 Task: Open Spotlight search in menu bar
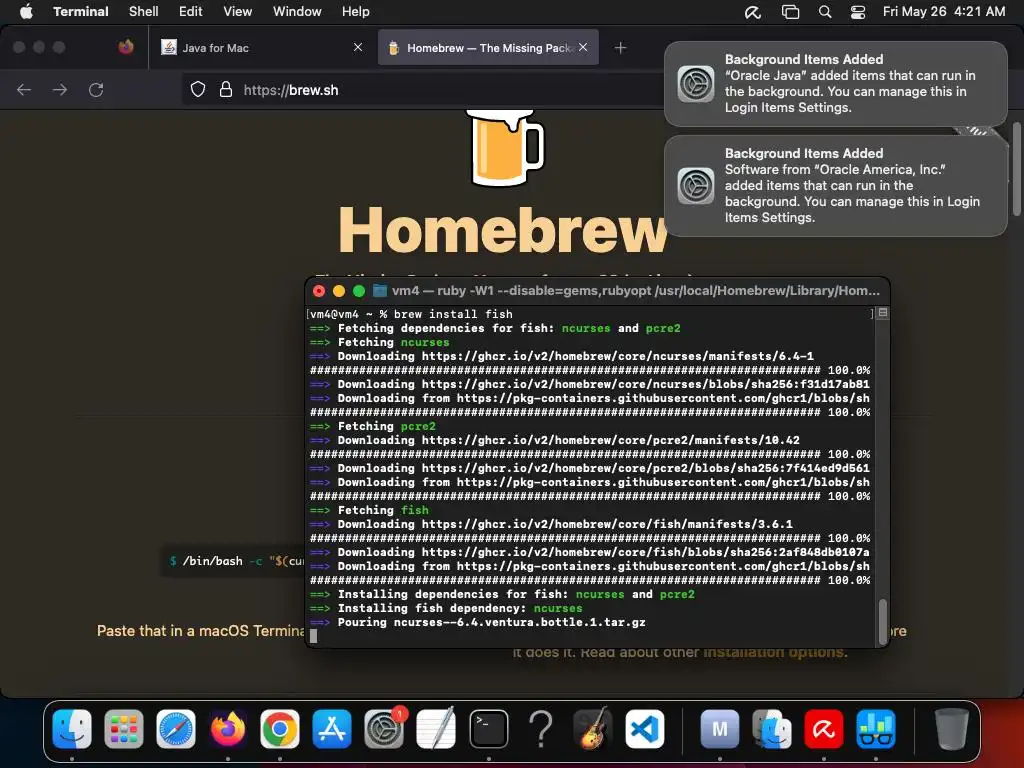coord(825,12)
